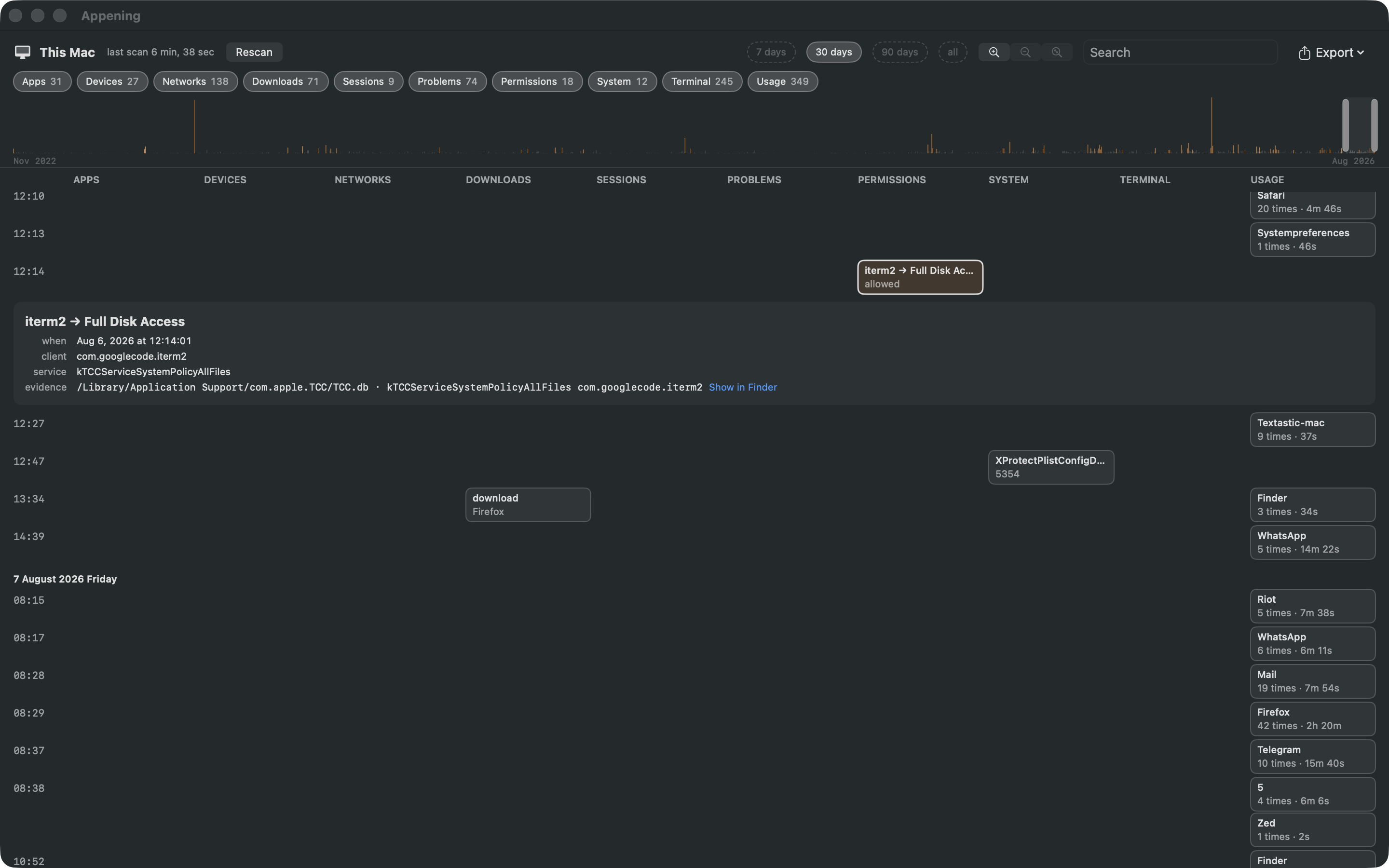Click the zoom out magnifier icon
The image size is (1389, 868).
click(1025, 52)
